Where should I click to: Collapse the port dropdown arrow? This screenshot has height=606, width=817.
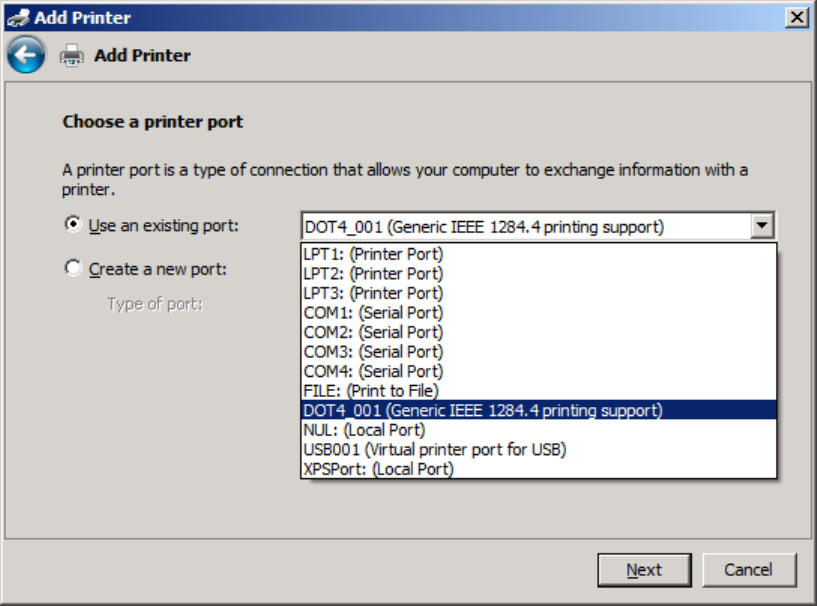[763, 226]
